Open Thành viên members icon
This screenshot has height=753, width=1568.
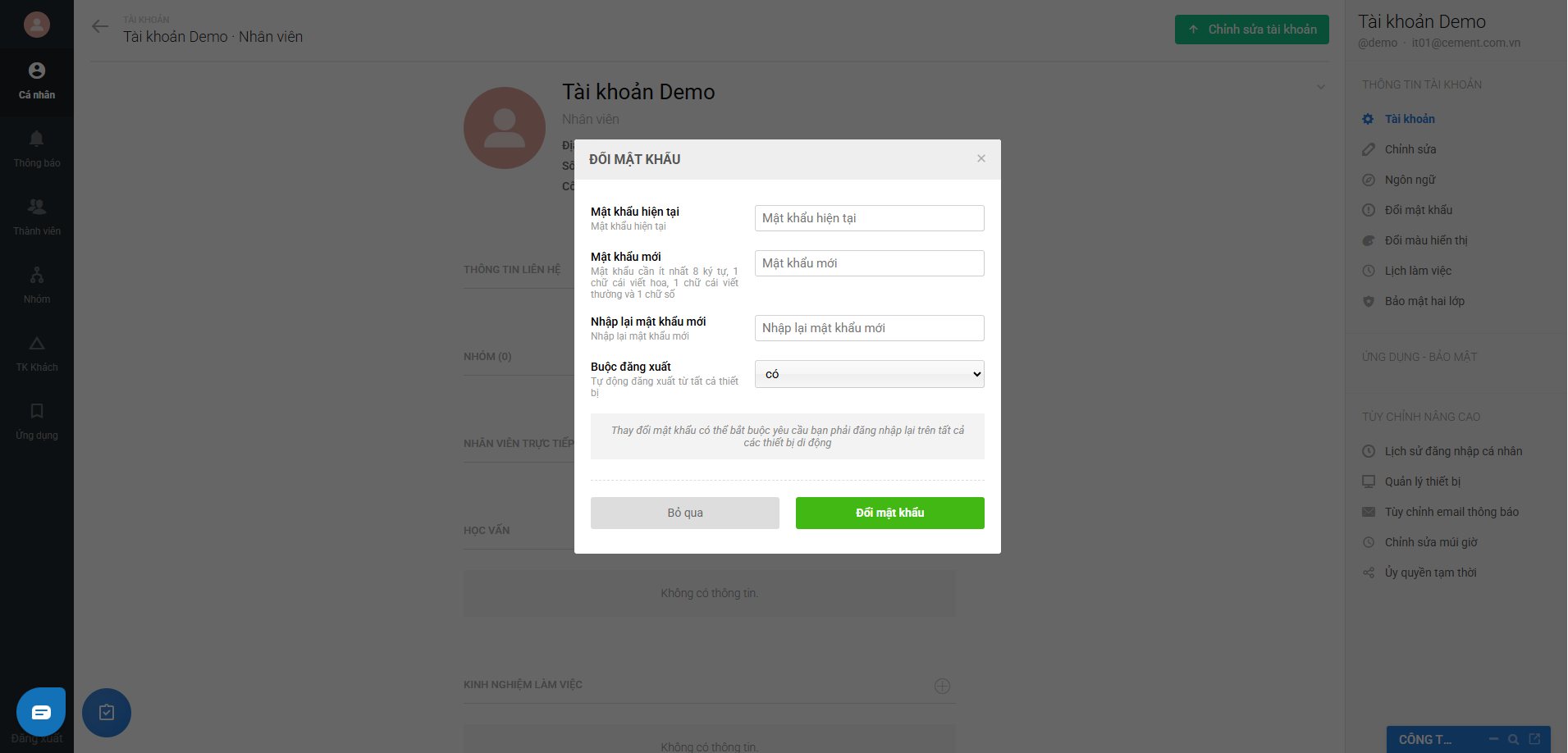point(37,207)
